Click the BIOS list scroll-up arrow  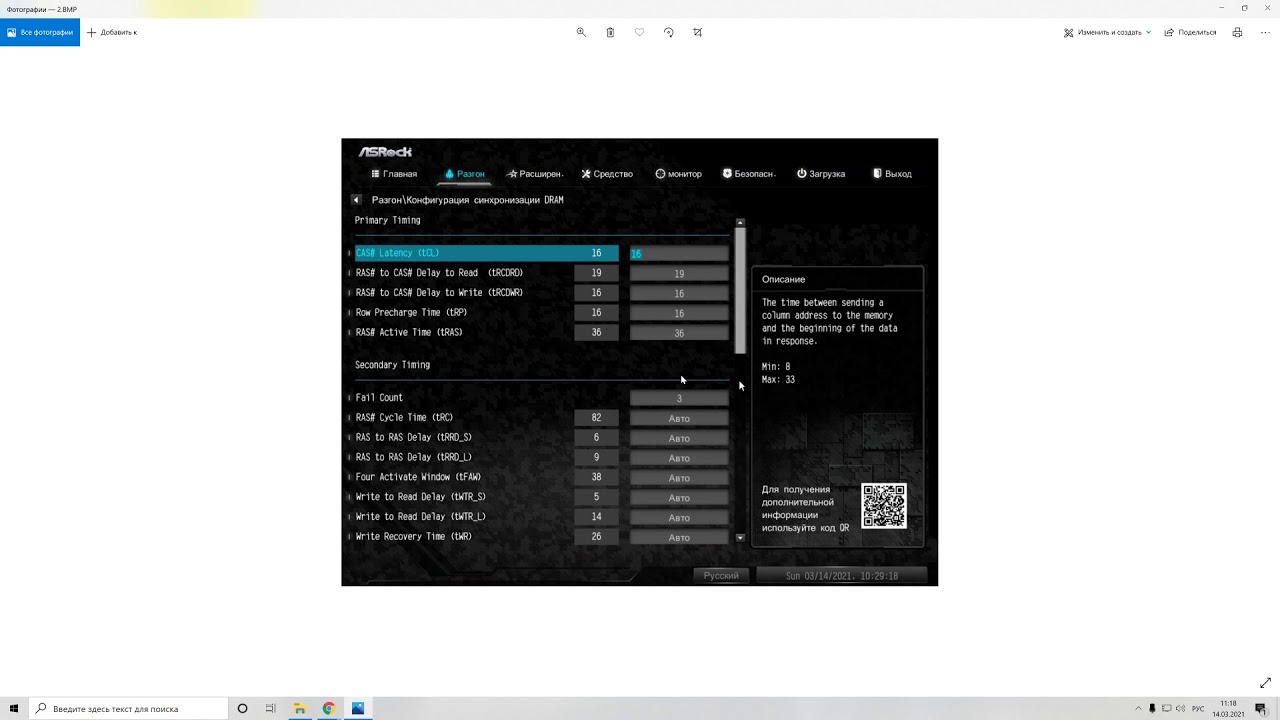tap(740, 222)
